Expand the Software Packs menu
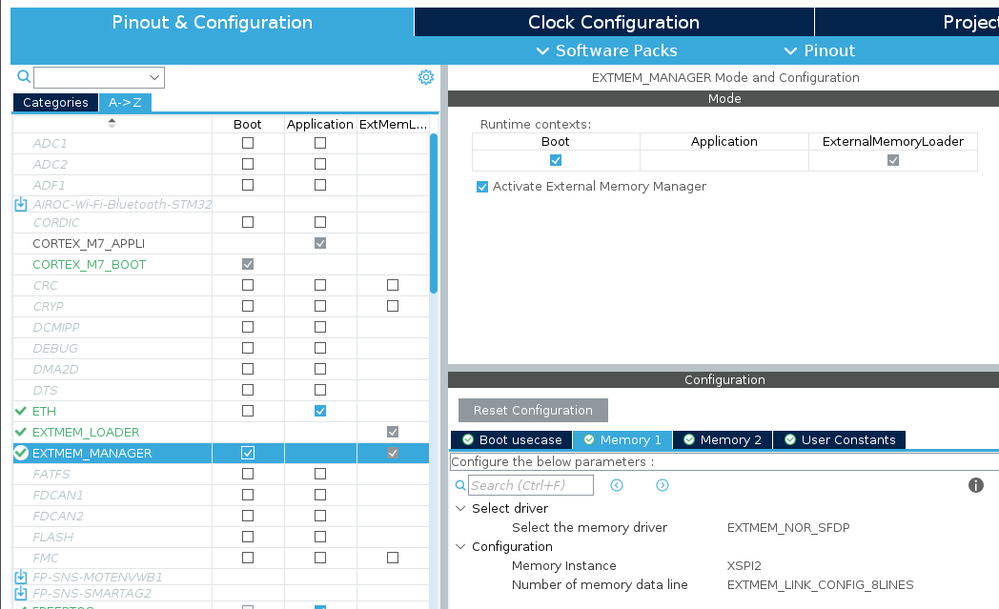Viewport: 999px width, 609px height. (607, 50)
